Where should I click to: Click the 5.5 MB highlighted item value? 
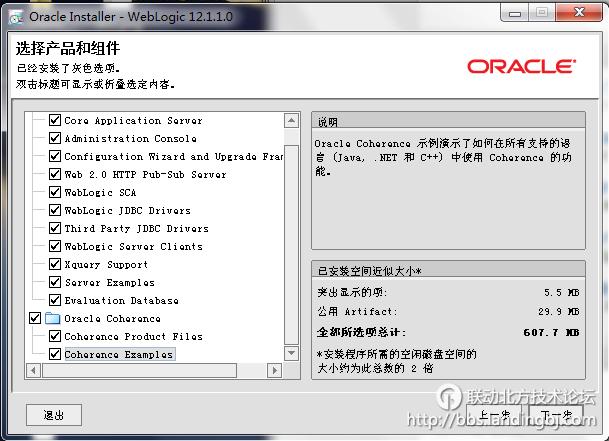[x=562, y=292]
